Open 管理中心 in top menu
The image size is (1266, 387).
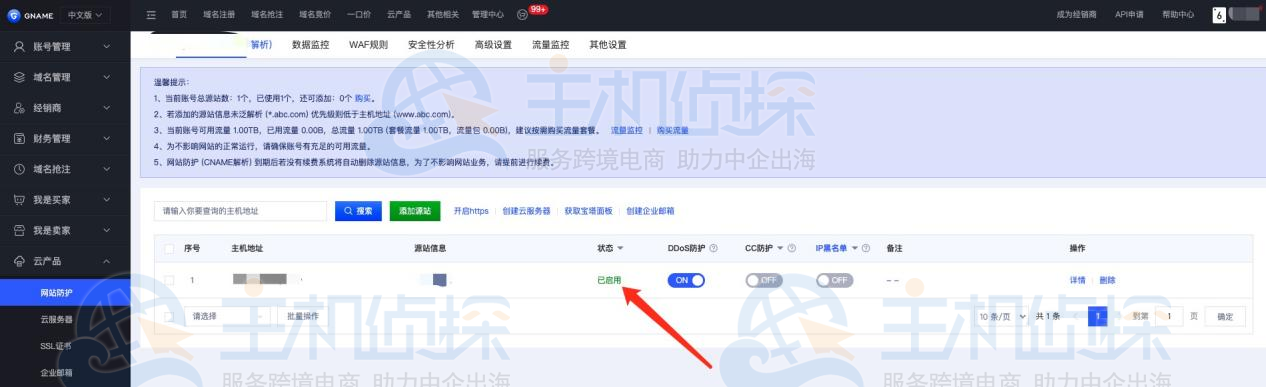click(488, 14)
